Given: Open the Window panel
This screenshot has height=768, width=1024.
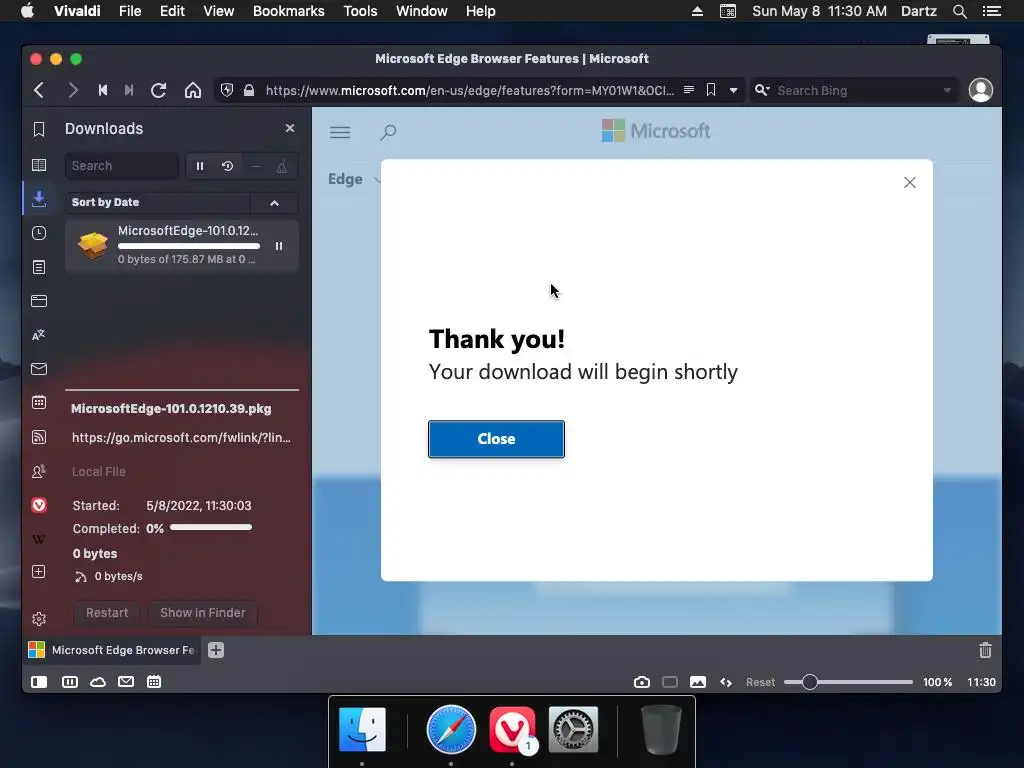Looking at the screenshot, I should 39,301.
